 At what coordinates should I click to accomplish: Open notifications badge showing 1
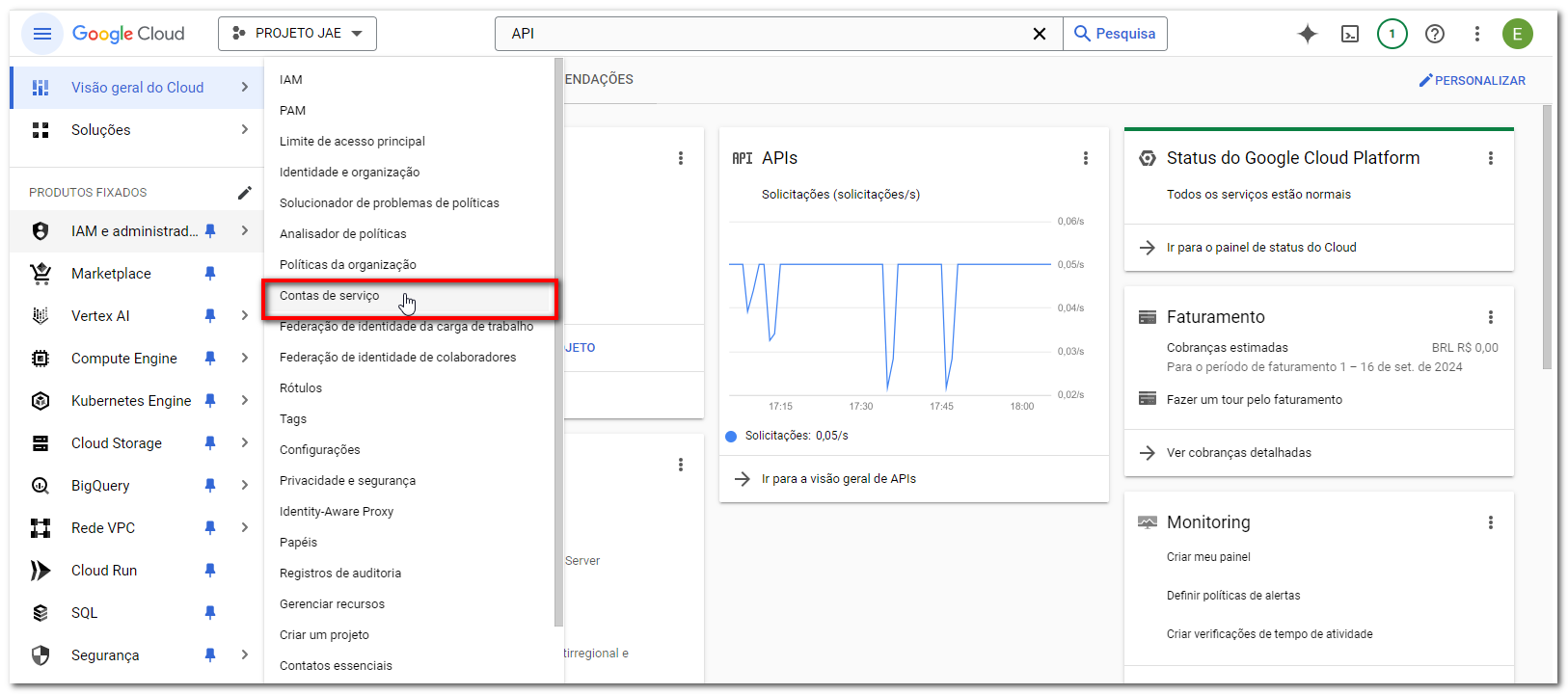click(x=1392, y=34)
